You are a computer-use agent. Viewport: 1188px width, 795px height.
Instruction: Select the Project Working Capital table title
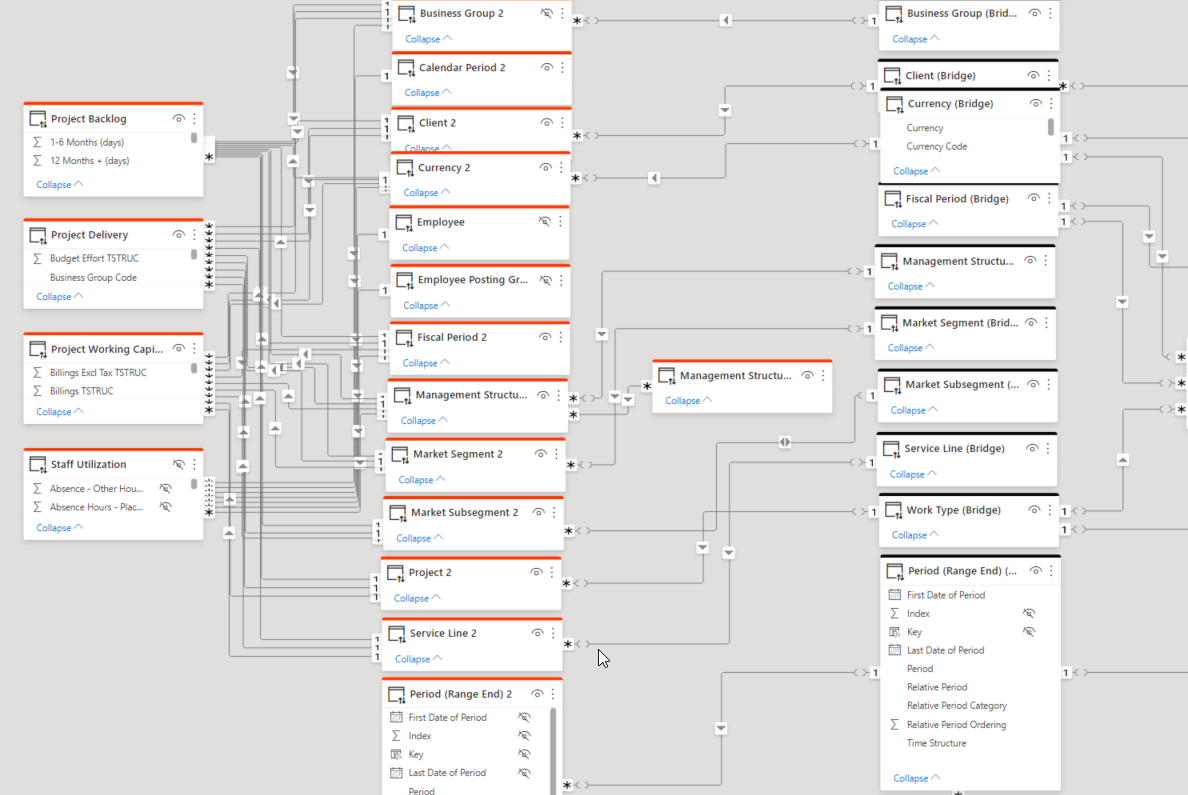point(107,349)
